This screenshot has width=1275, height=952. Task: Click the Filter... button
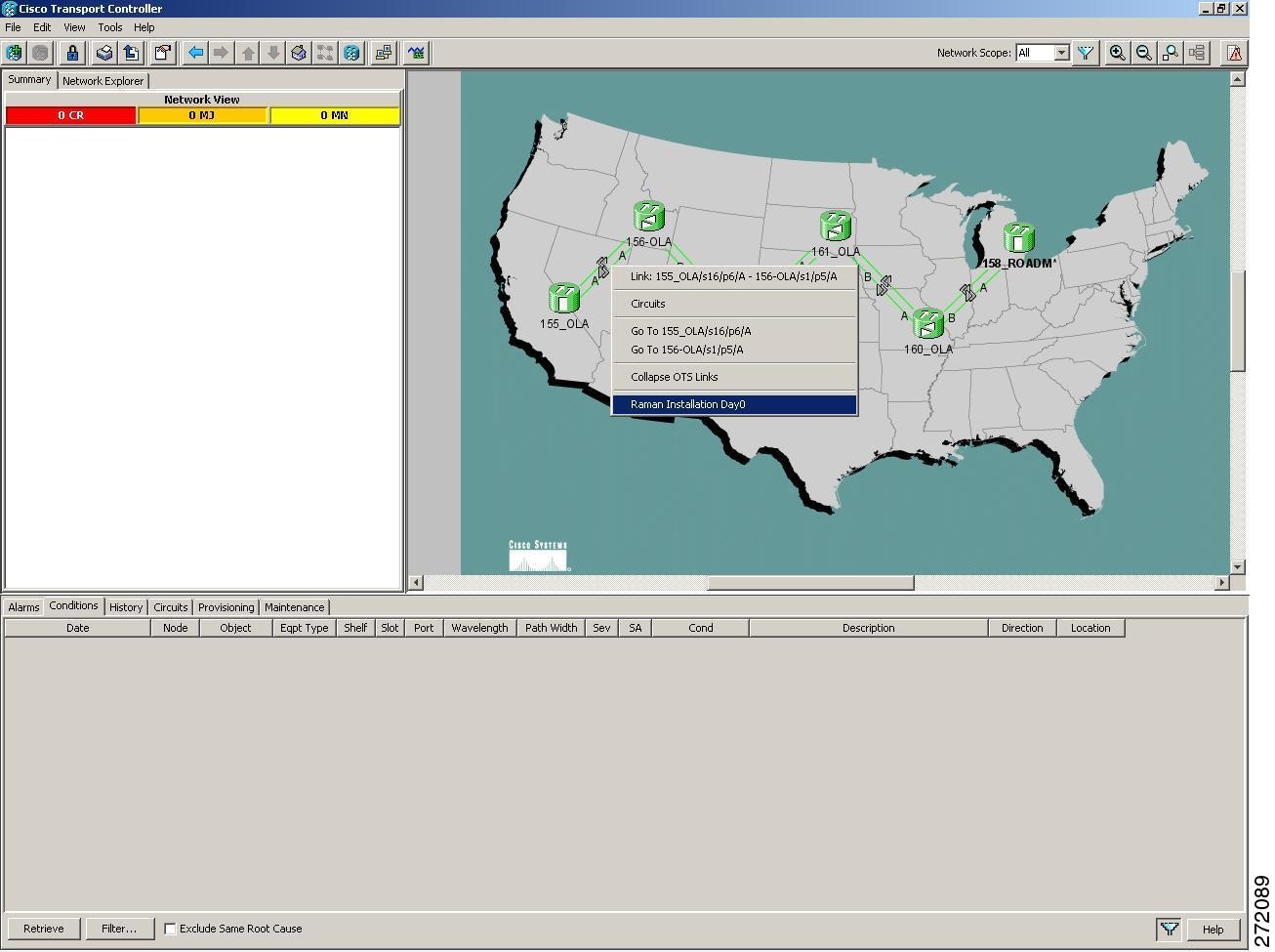(x=119, y=929)
